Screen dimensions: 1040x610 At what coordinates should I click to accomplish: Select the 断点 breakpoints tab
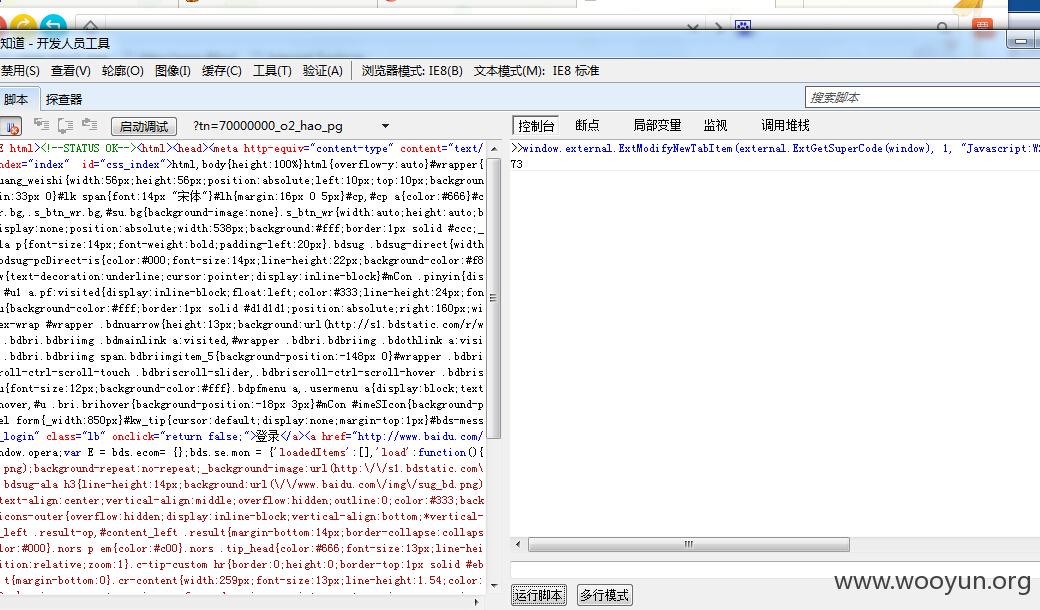[587, 125]
